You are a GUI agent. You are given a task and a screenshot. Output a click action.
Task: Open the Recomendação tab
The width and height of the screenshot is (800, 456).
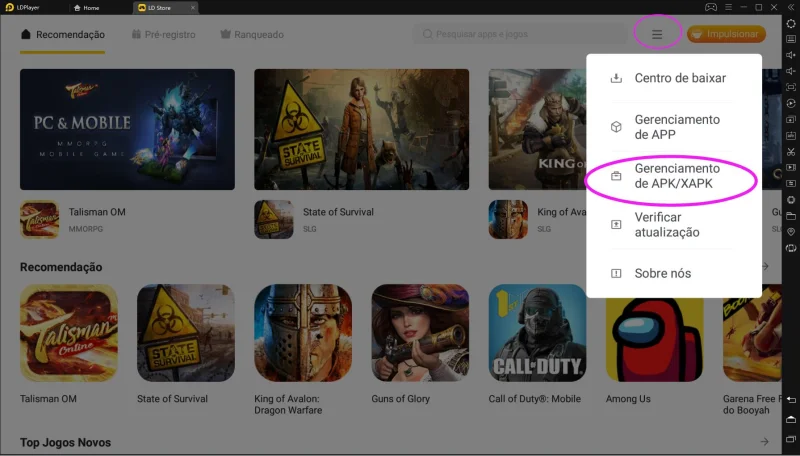coord(62,34)
